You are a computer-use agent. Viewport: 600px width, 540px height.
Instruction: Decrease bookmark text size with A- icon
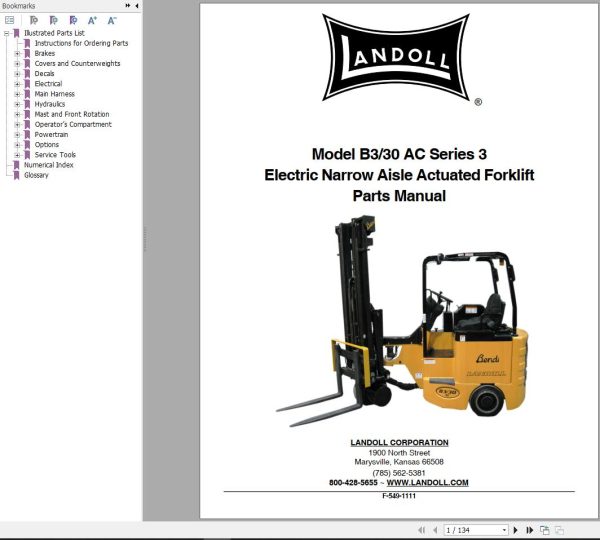coord(112,20)
